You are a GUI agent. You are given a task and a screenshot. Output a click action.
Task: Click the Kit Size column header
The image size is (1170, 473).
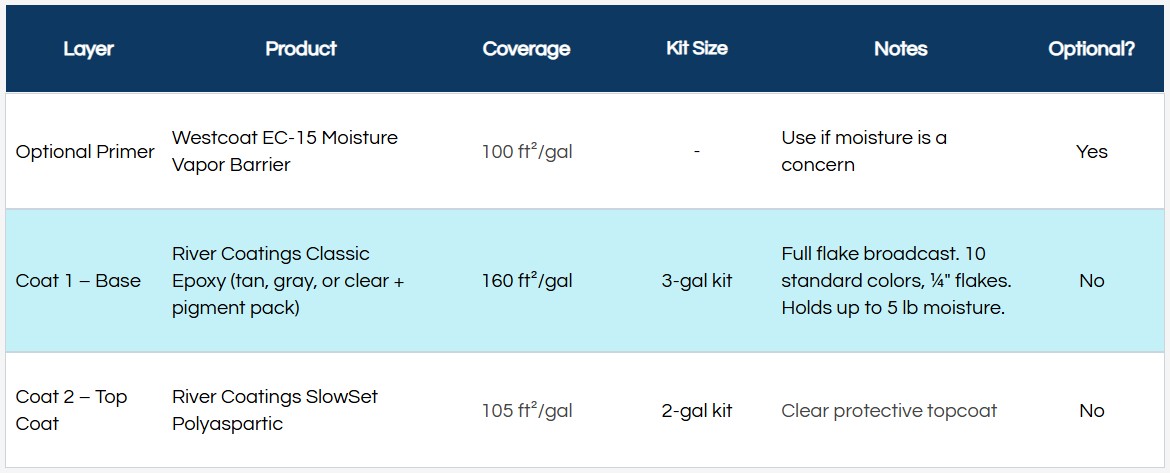tap(697, 49)
